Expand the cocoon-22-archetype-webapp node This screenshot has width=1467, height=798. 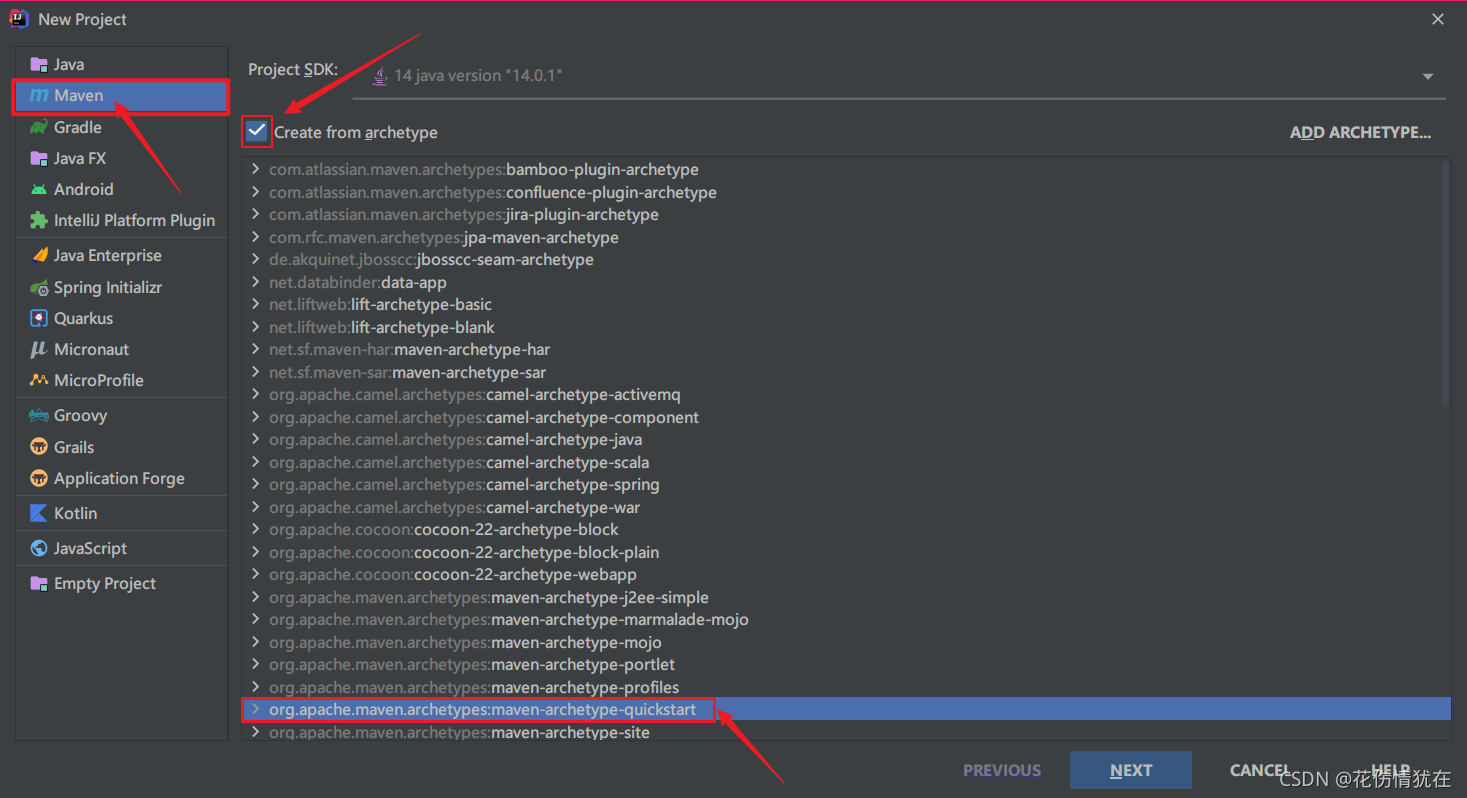click(256, 575)
